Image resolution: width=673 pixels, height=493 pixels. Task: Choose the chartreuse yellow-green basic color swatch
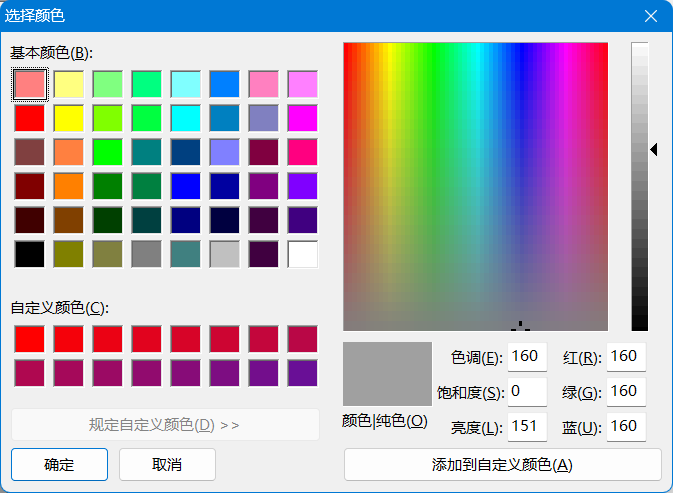108,118
